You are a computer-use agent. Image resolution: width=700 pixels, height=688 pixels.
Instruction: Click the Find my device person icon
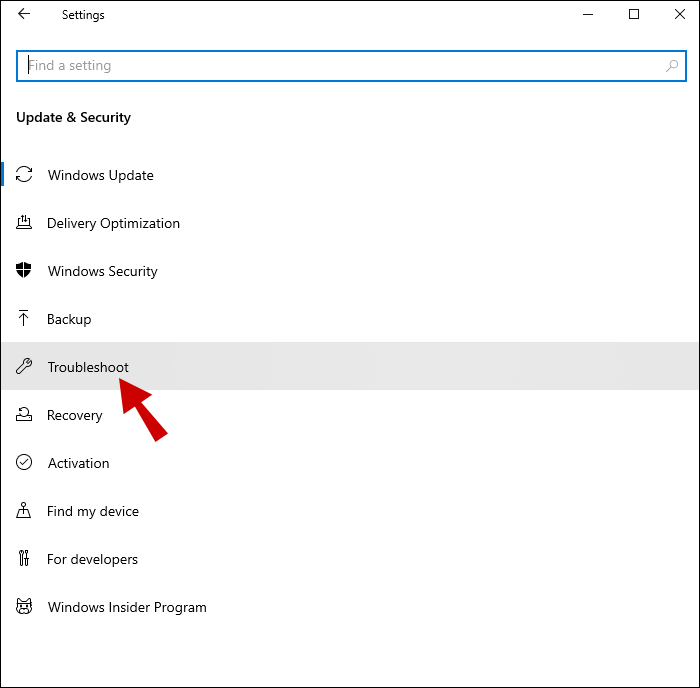coord(25,511)
